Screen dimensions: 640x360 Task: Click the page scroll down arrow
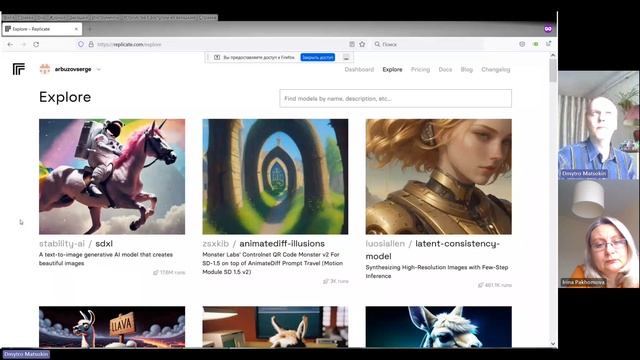(x=553, y=344)
